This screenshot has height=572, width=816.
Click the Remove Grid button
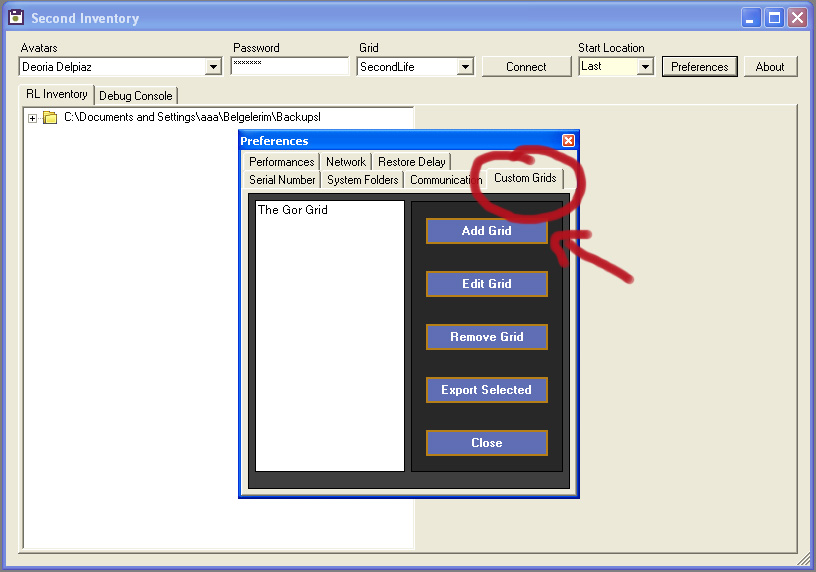[487, 337]
